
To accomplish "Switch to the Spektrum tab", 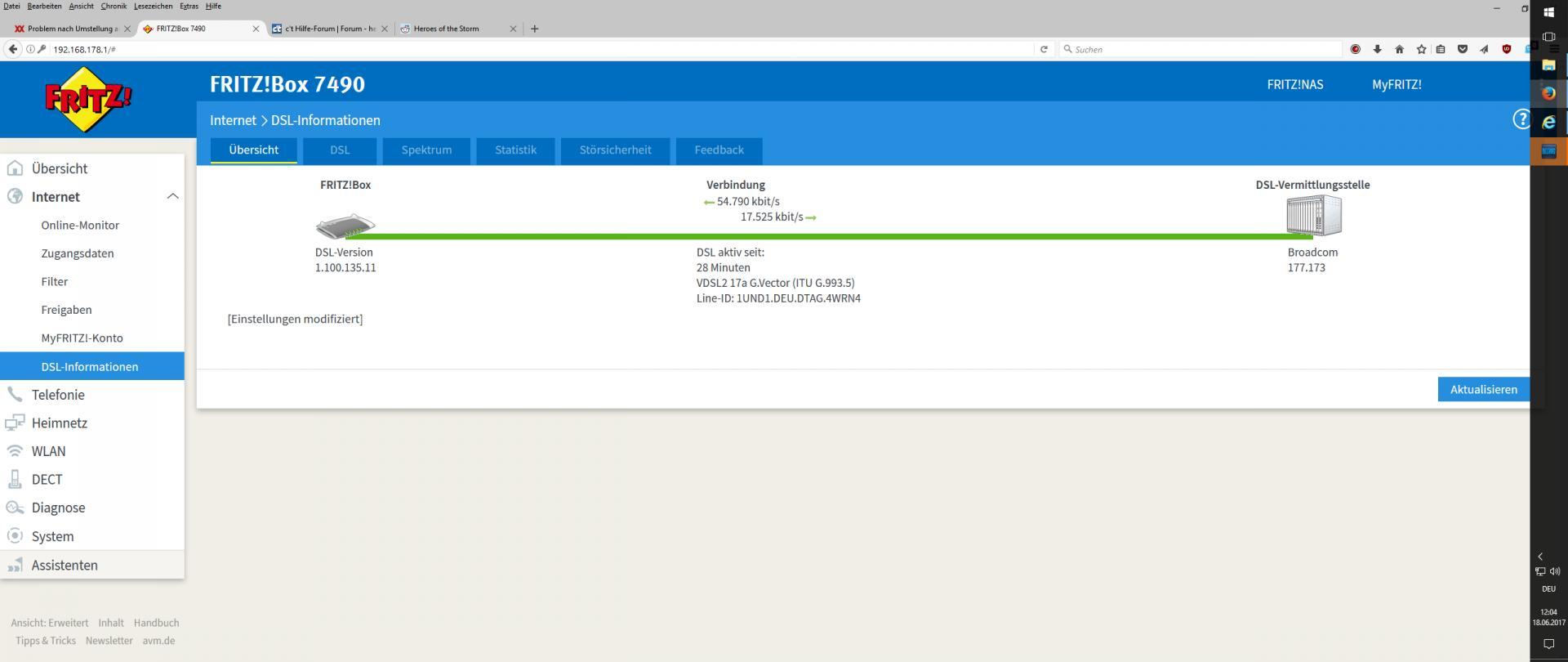I will [x=426, y=150].
